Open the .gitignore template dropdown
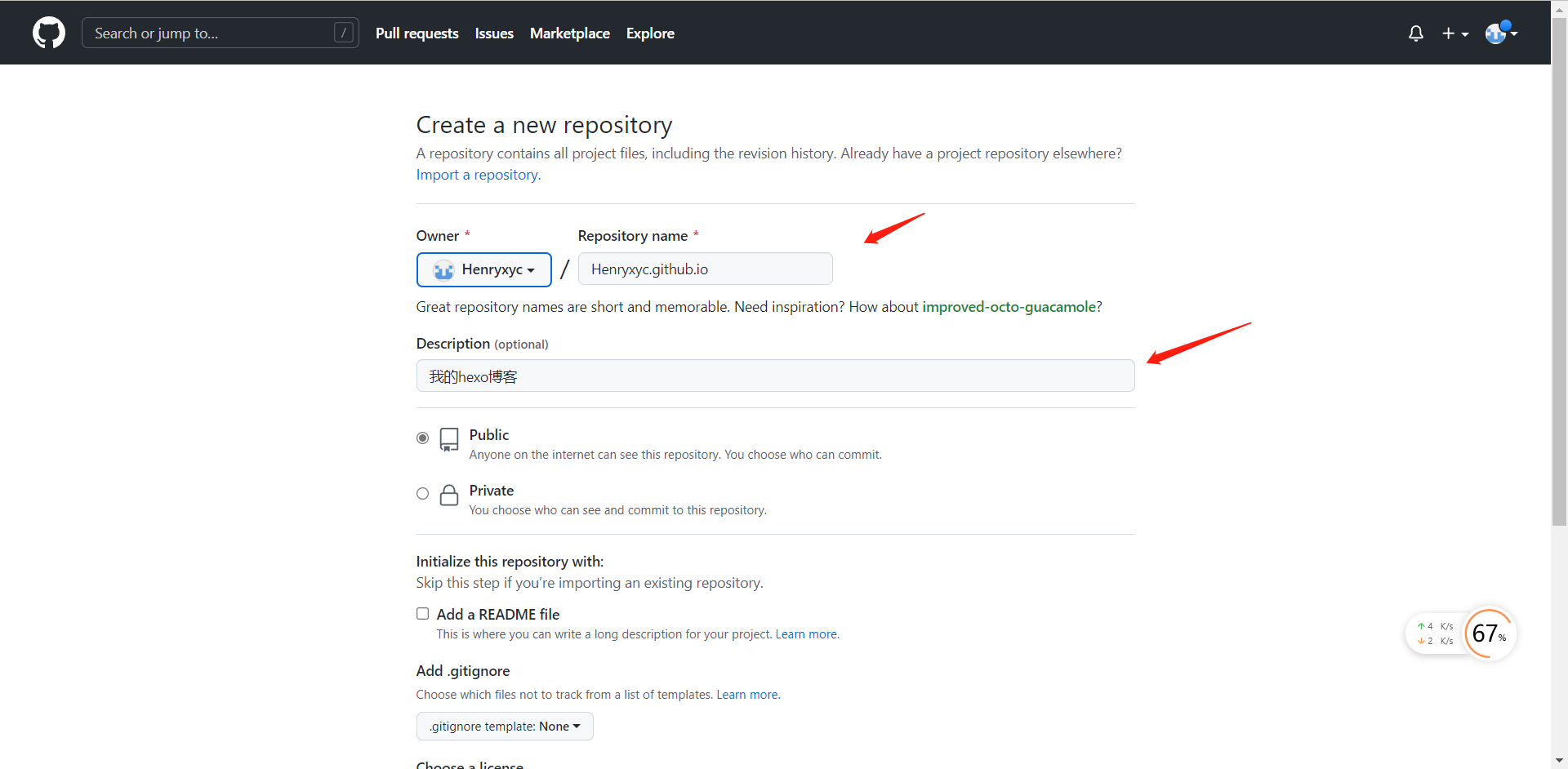This screenshot has width=1568, height=769. tap(505, 727)
